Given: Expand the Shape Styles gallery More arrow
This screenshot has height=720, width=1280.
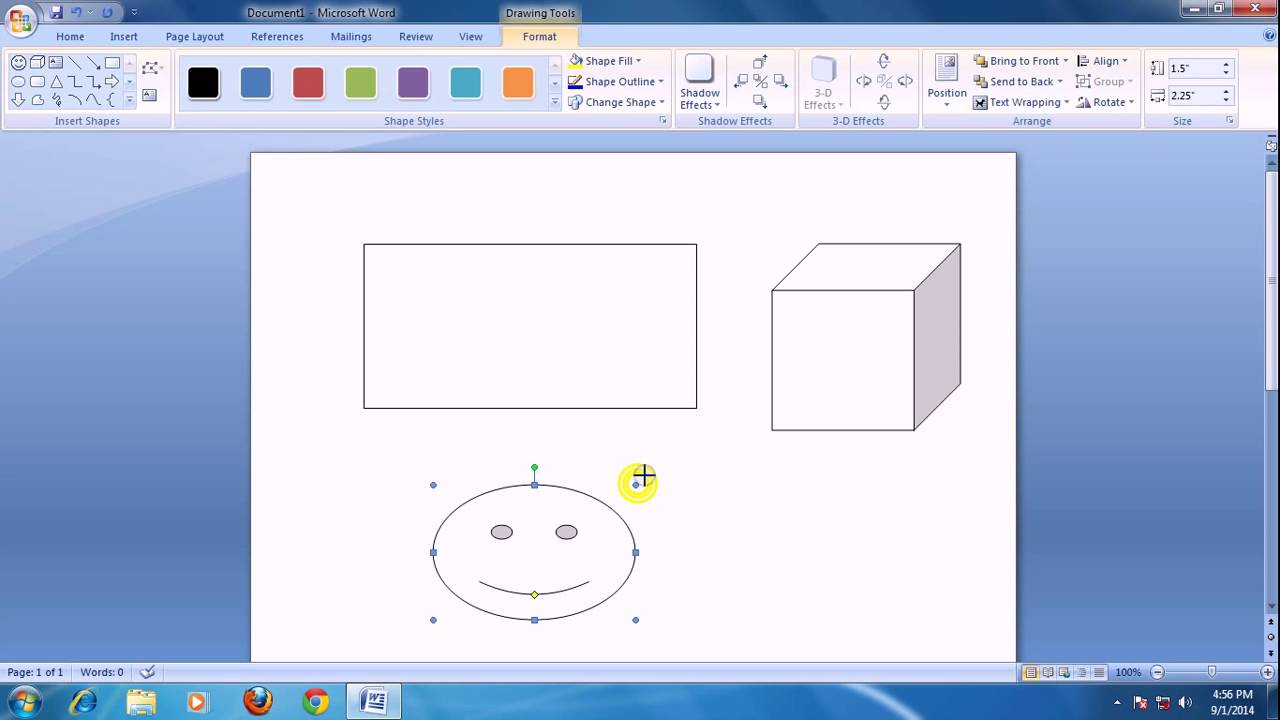Looking at the screenshot, I should click(x=555, y=102).
